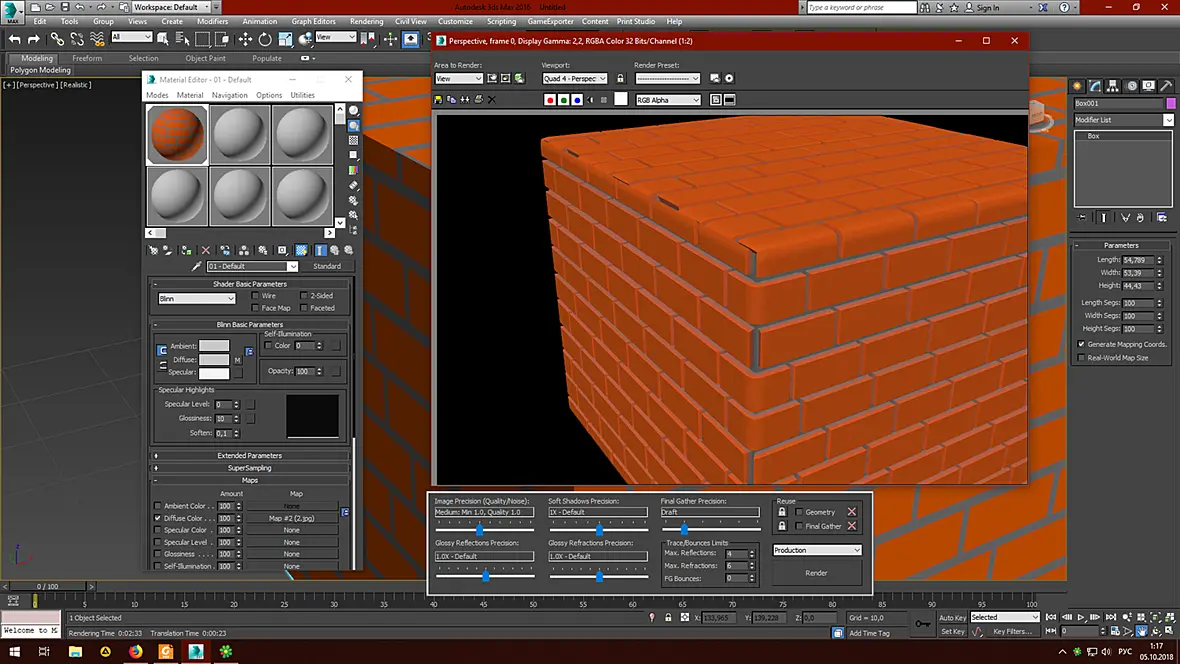Open the Rendering menu
The height and width of the screenshot is (664, 1180).
click(366, 21)
